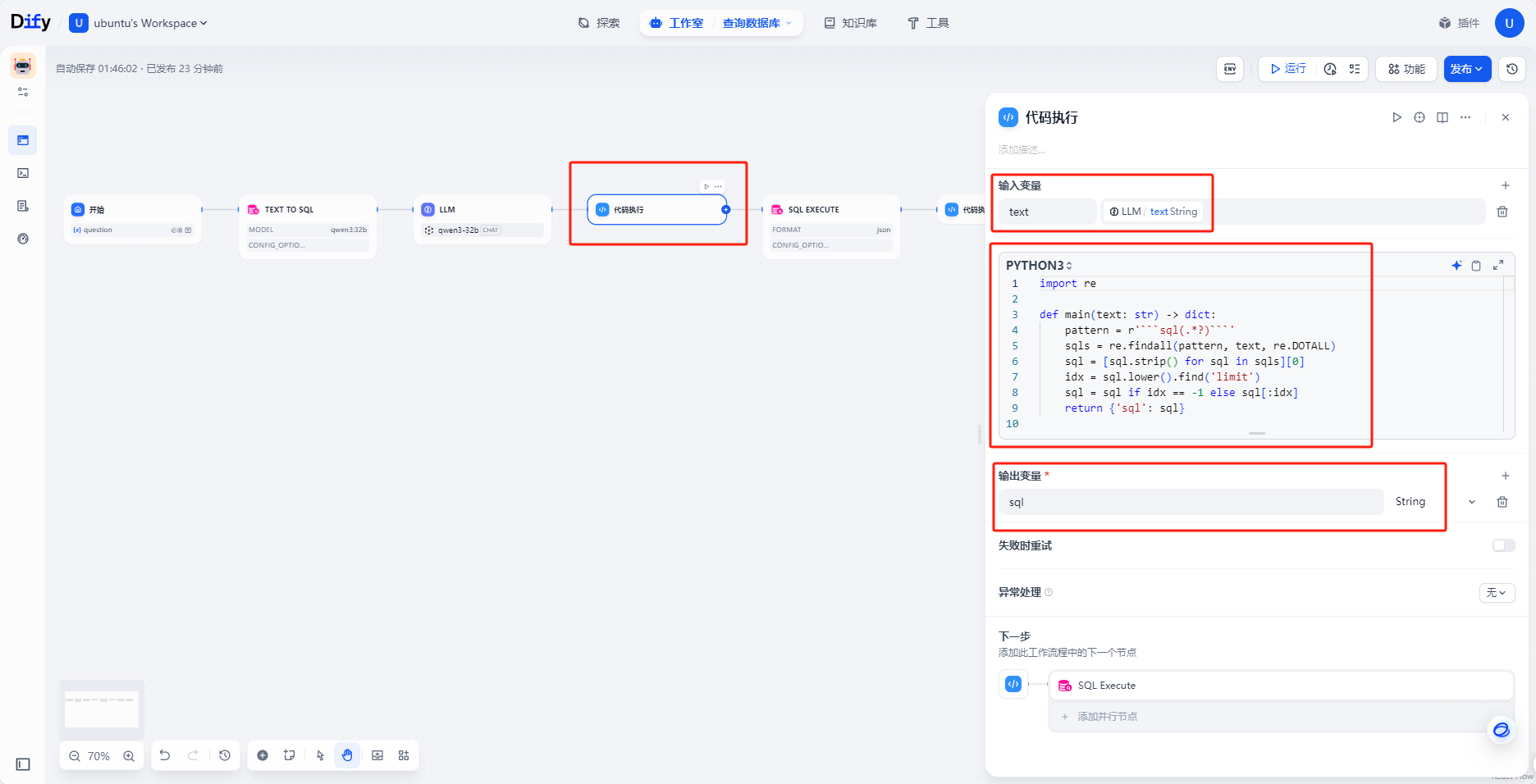
Task: Organize nodes with the arrange icon
Action: tap(404, 755)
